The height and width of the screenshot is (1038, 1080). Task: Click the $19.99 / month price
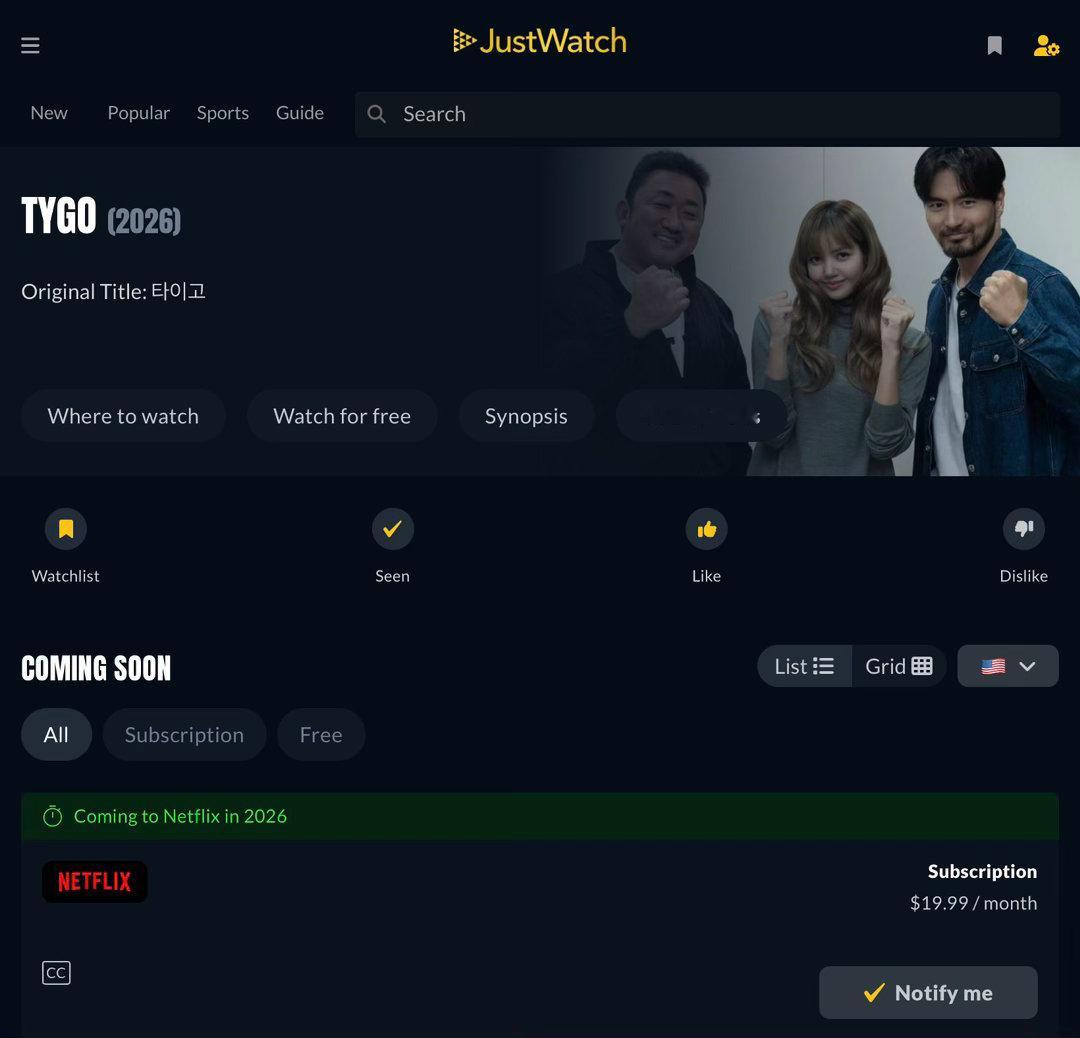tap(973, 903)
